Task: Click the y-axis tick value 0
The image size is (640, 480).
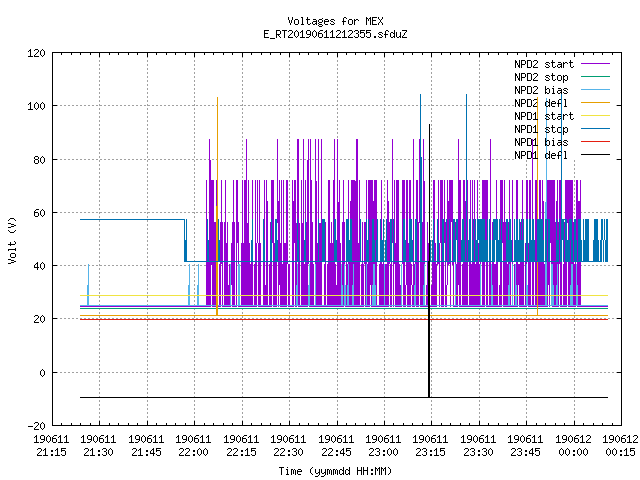Action: pyautogui.click(x=42, y=373)
